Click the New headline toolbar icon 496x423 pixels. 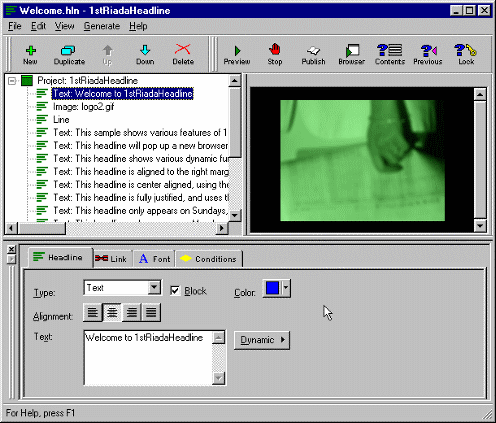point(30,55)
